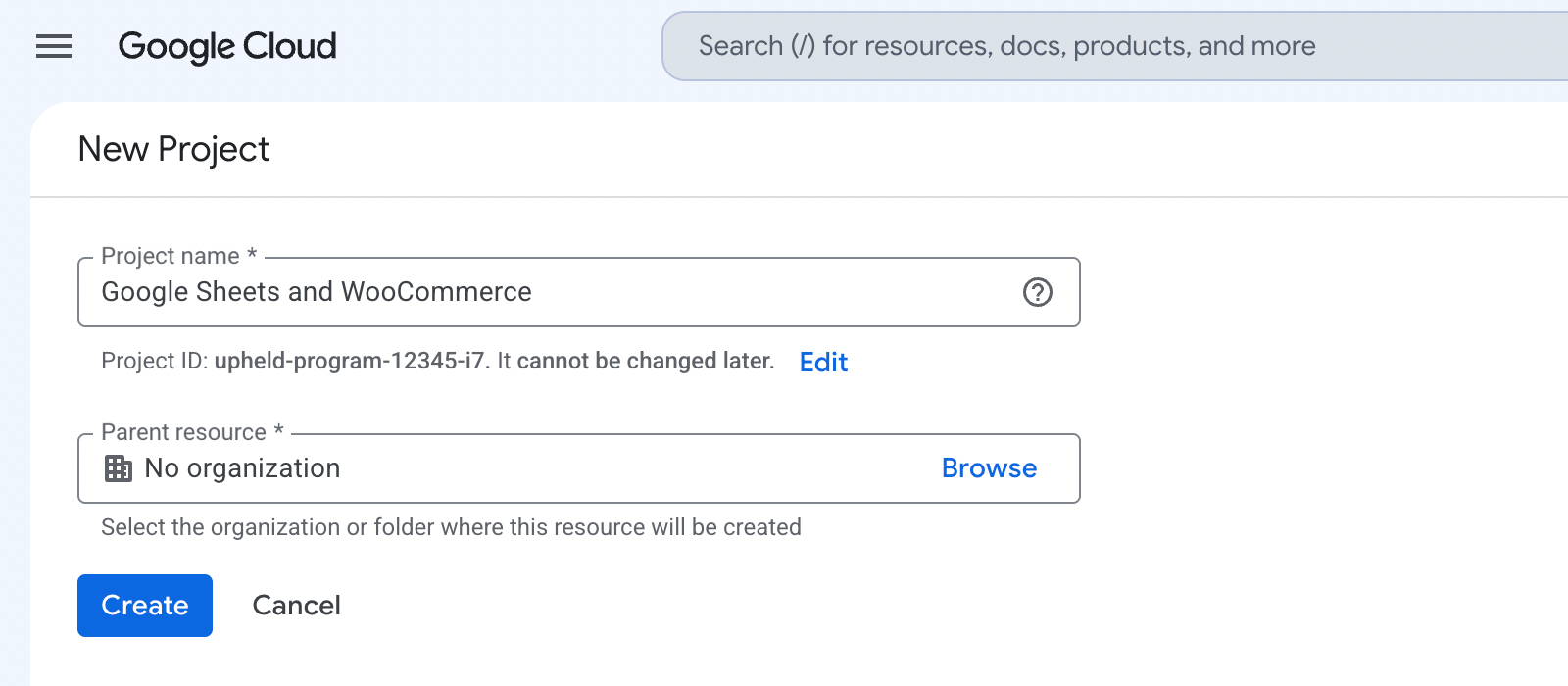This screenshot has height=686, width=1568.
Task: Click the Google Cloud logo
Action: coord(227,46)
